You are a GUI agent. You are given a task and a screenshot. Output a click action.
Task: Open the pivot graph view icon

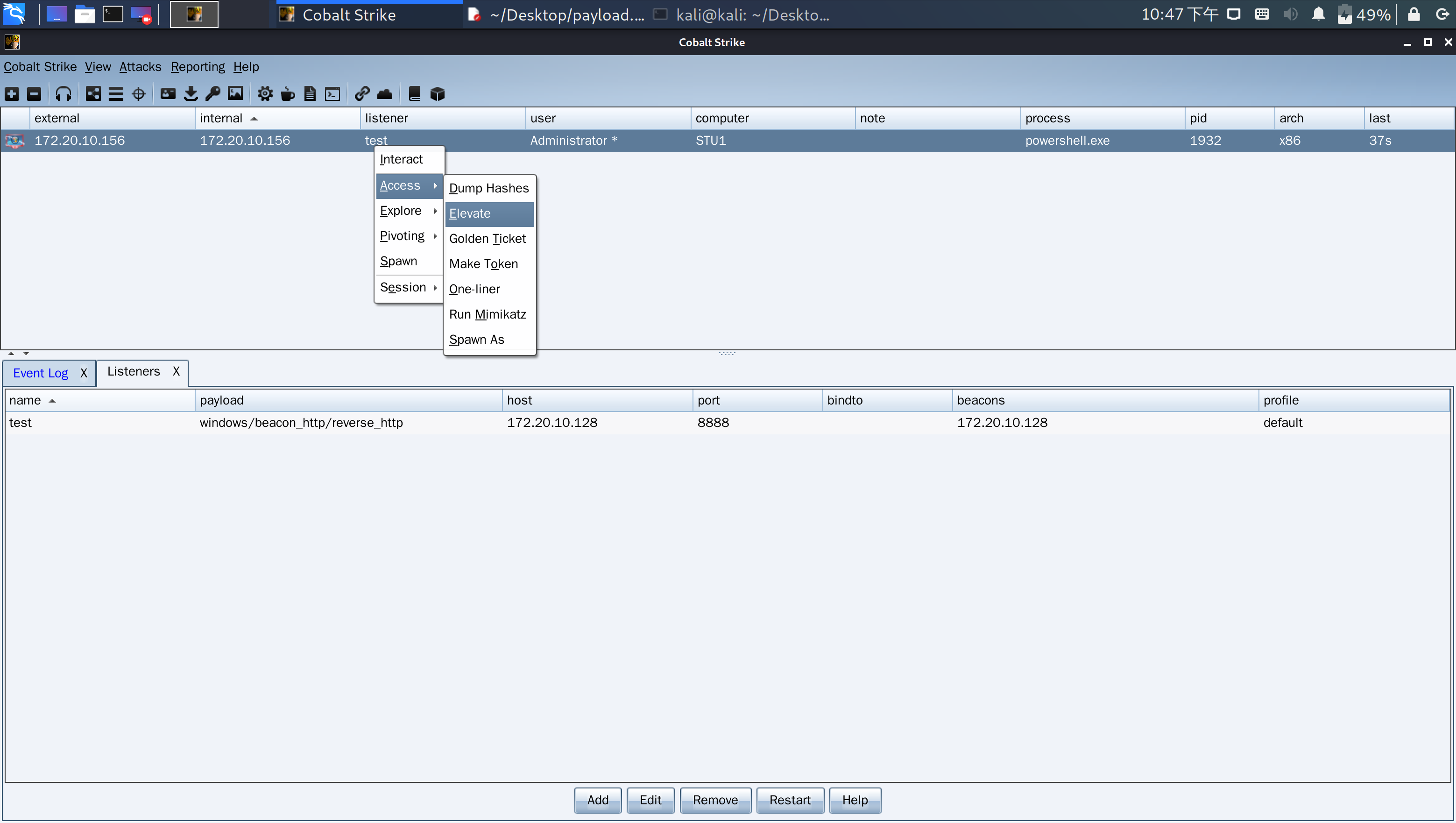pos(93,94)
